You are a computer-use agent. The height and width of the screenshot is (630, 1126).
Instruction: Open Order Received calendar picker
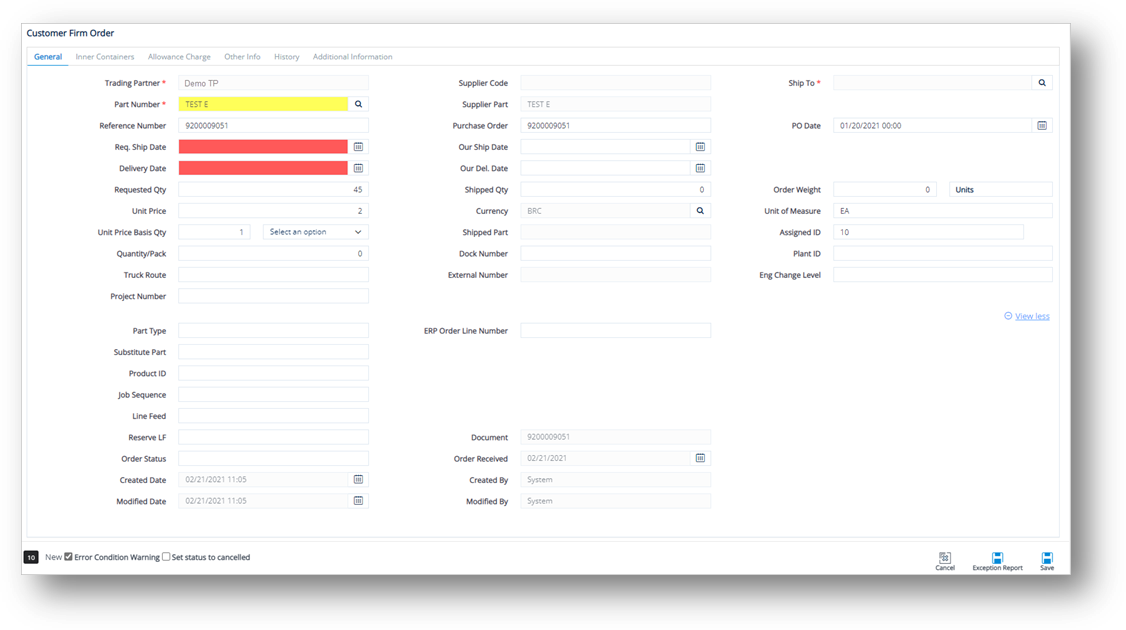[700, 458]
